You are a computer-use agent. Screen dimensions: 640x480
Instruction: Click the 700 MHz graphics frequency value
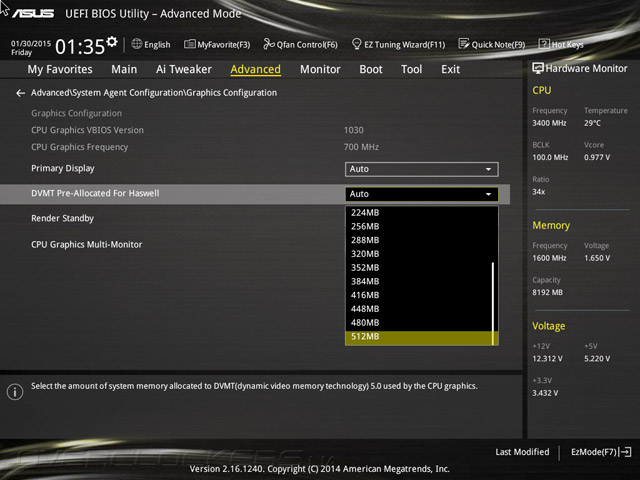coord(361,147)
